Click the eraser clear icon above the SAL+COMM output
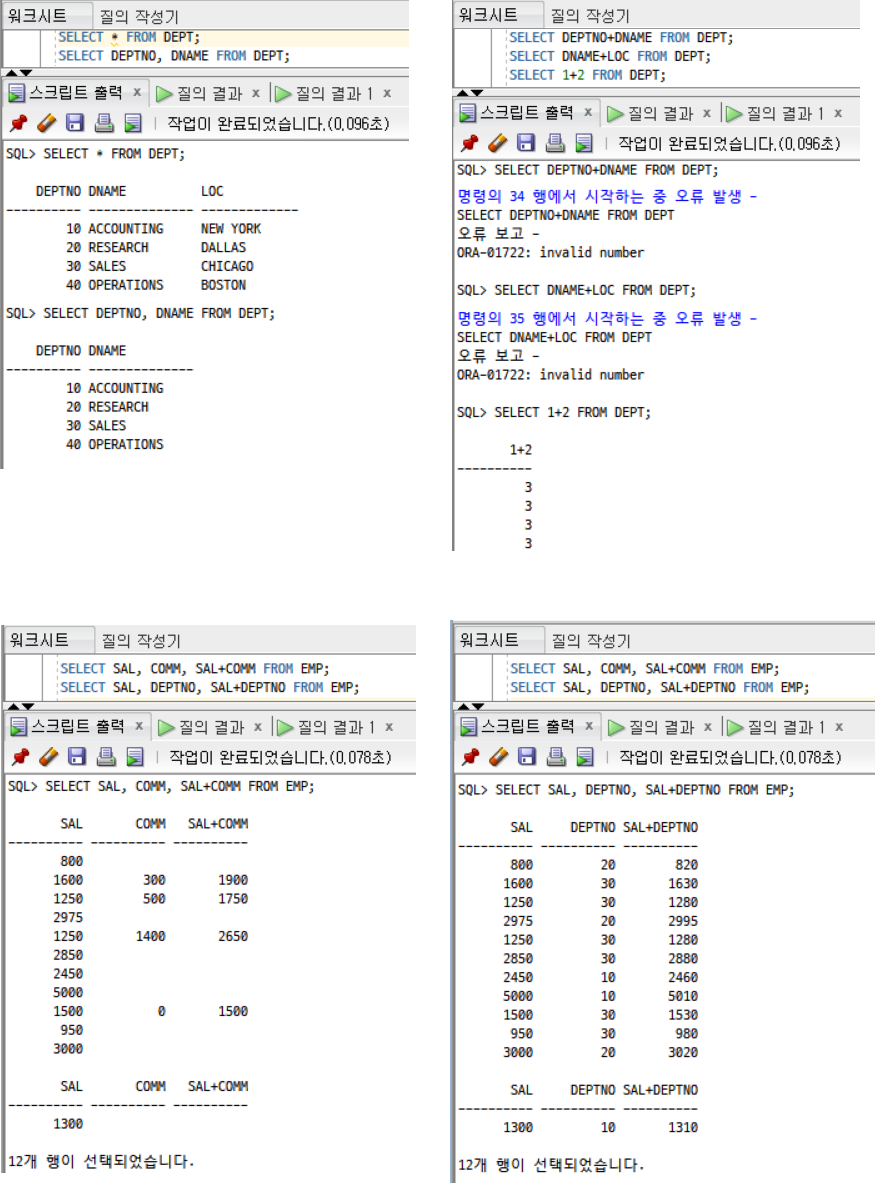Image resolution: width=876 pixels, height=1184 pixels. [49, 757]
